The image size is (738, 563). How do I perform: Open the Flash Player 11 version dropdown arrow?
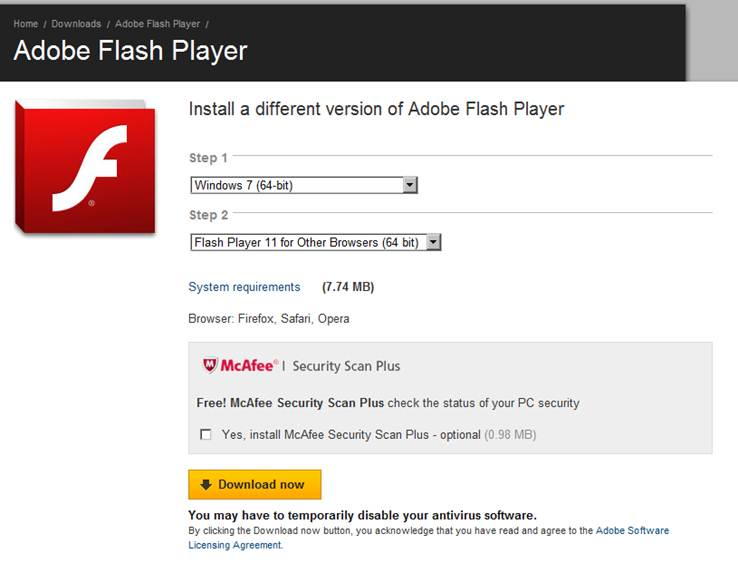(433, 242)
